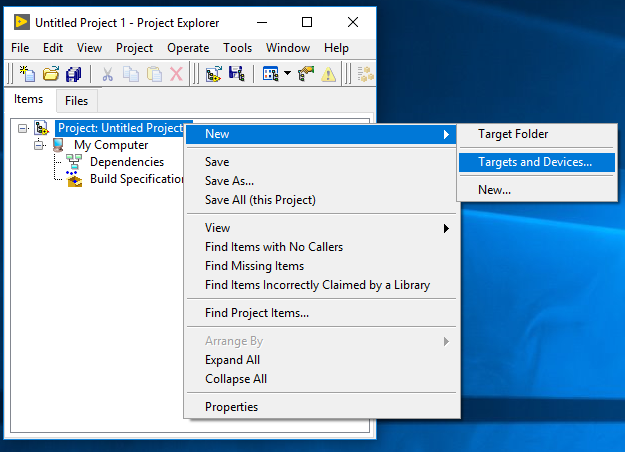This screenshot has width=625, height=452.
Task: Click the Filter View grid icon
Action: [270, 74]
